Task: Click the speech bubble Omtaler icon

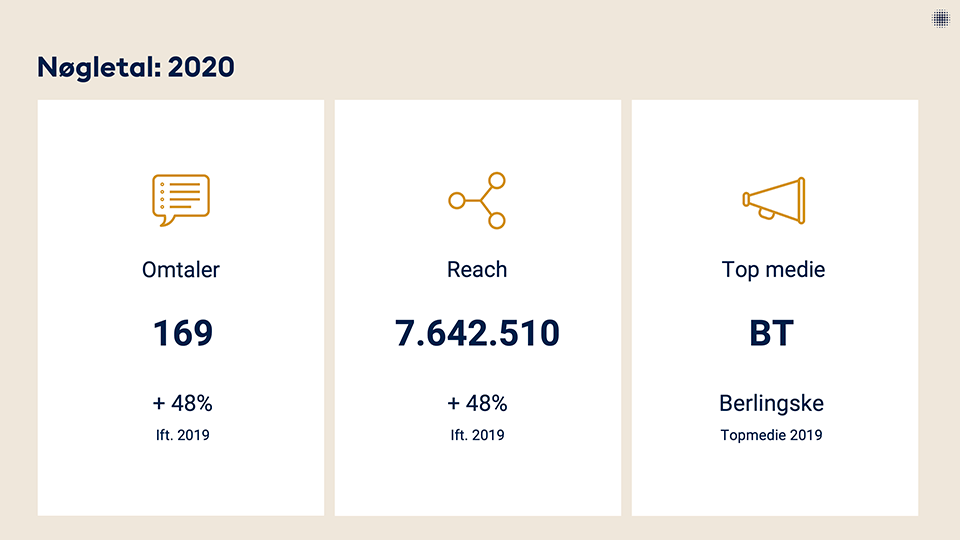Action: click(x=181, y=200)
